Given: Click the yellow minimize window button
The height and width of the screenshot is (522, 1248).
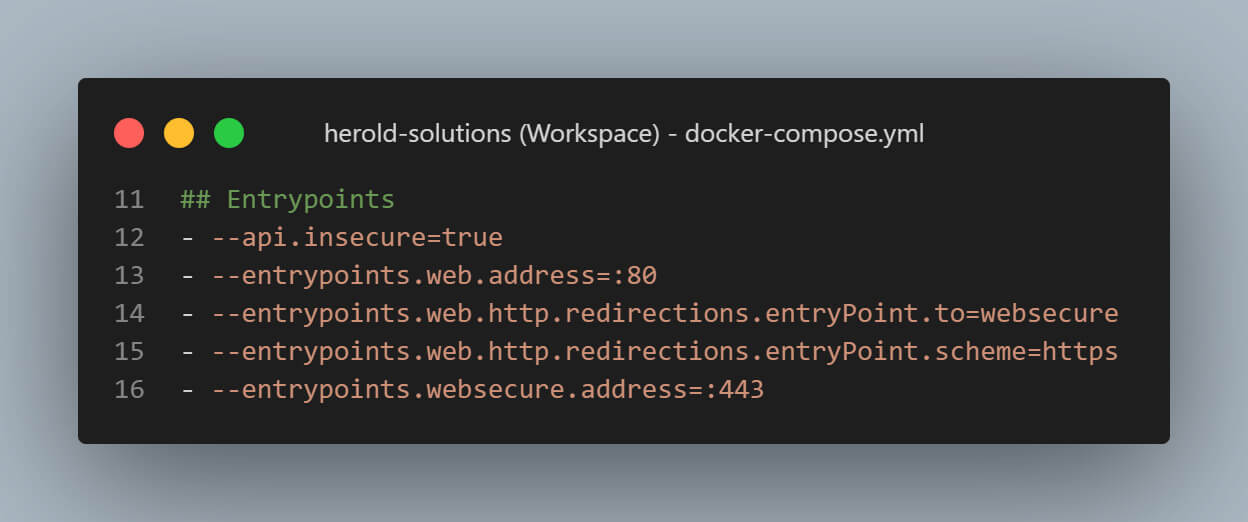Looking at the screenshot, I should pyautogui.click(x=179, y=133).
